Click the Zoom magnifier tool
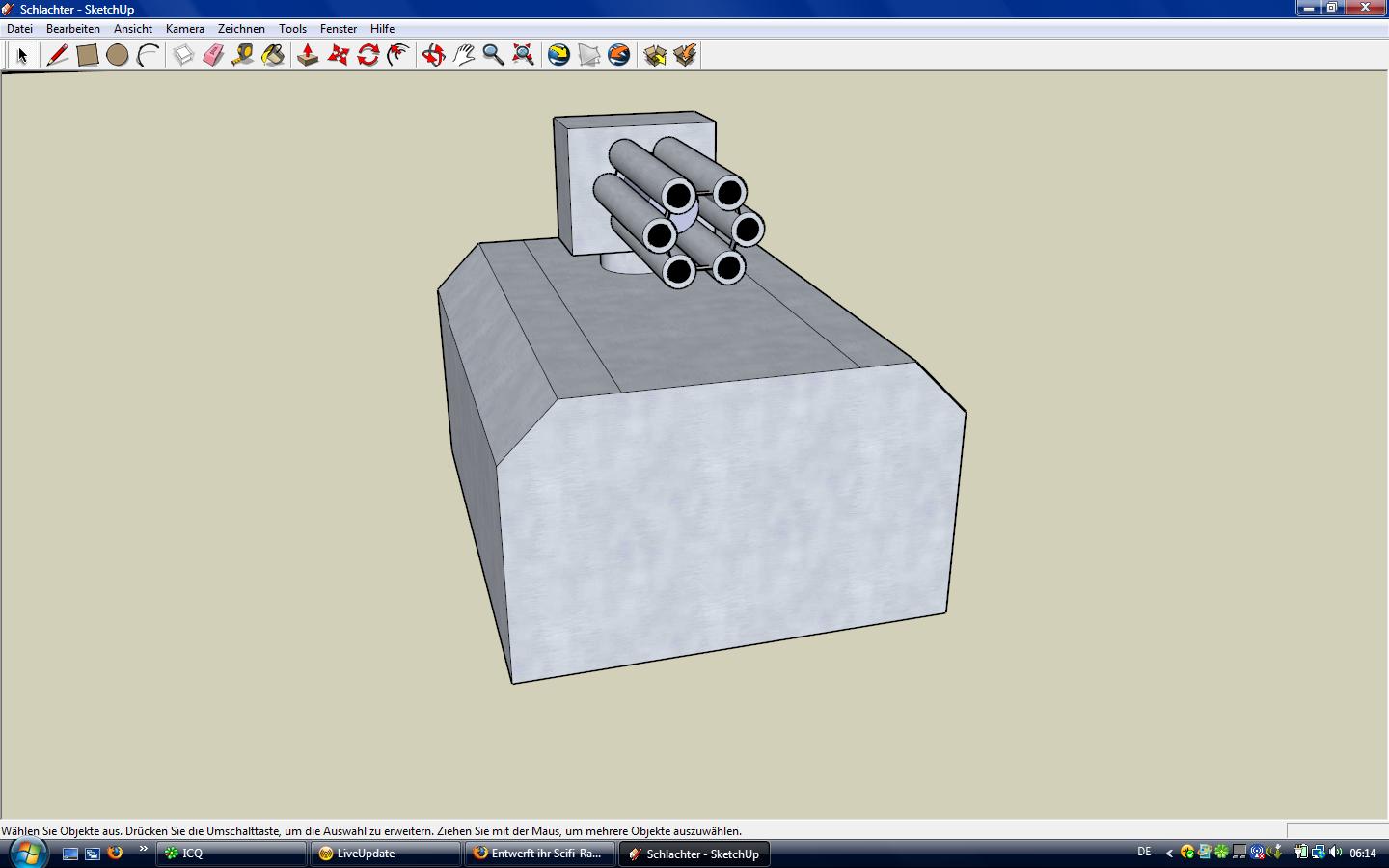This screenshot has height=868, width=1389. coord(493,56)
